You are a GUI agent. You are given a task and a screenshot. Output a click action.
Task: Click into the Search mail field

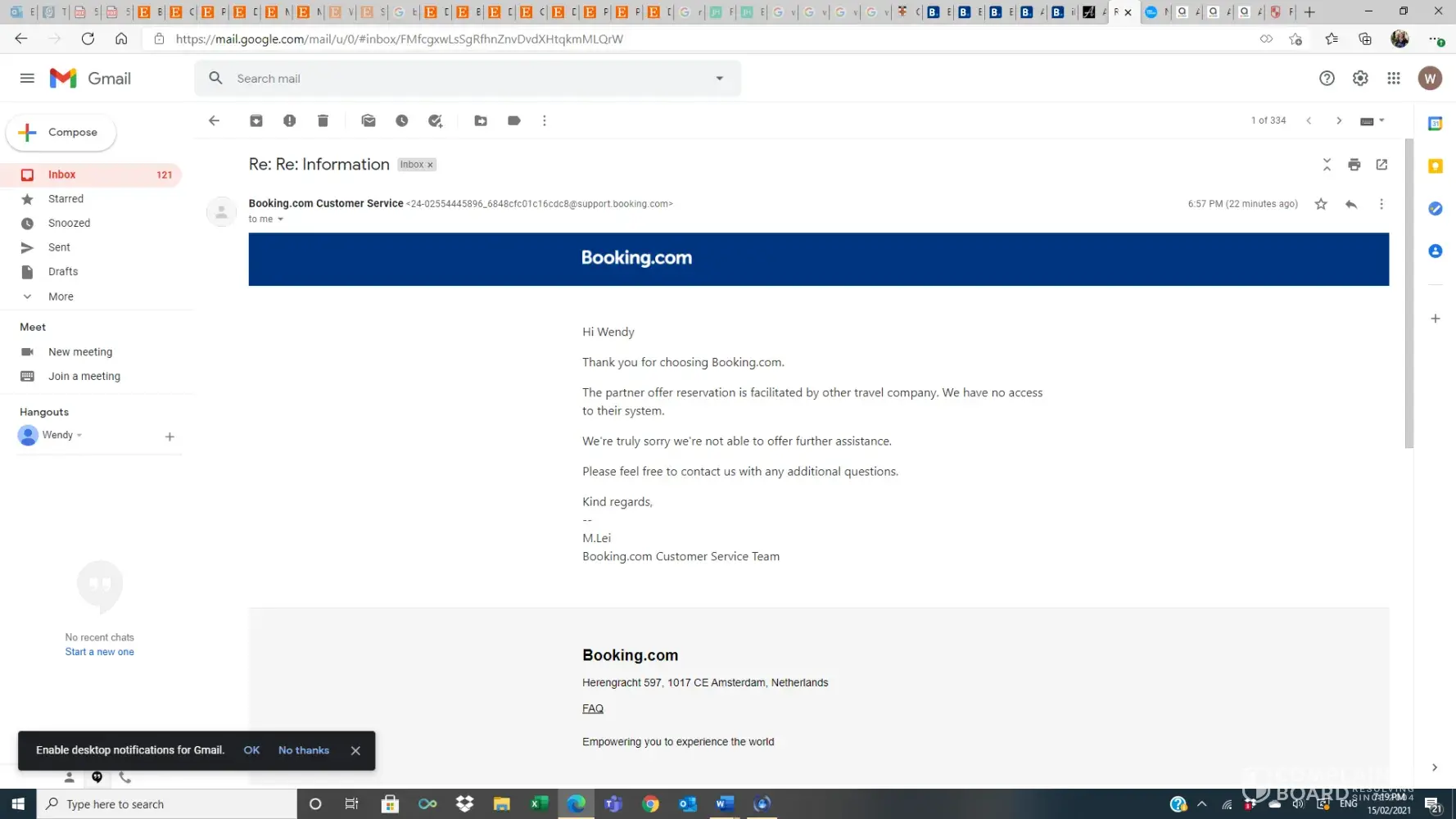[467, 79]
